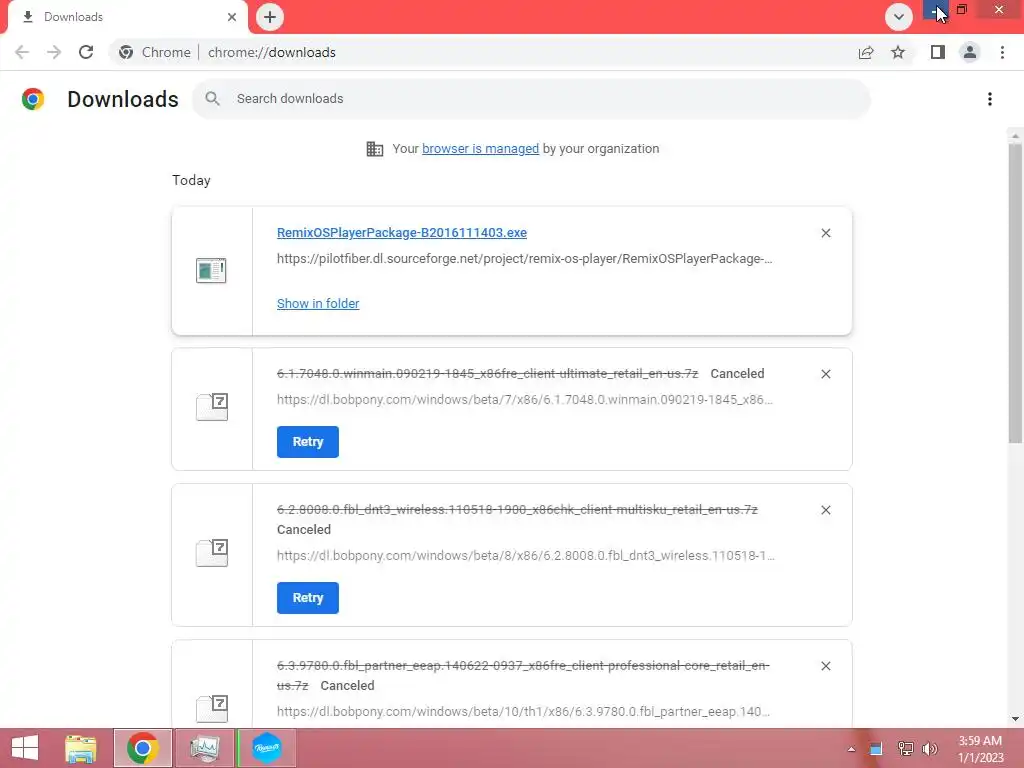
Task: Select the Downloads tab
Action: [128, 17]
